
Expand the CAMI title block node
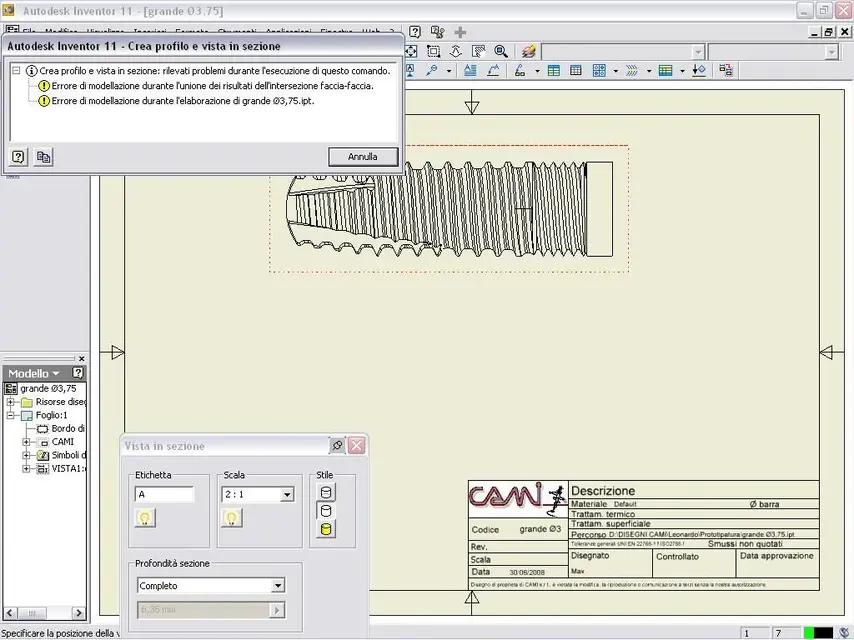[26, 442]
